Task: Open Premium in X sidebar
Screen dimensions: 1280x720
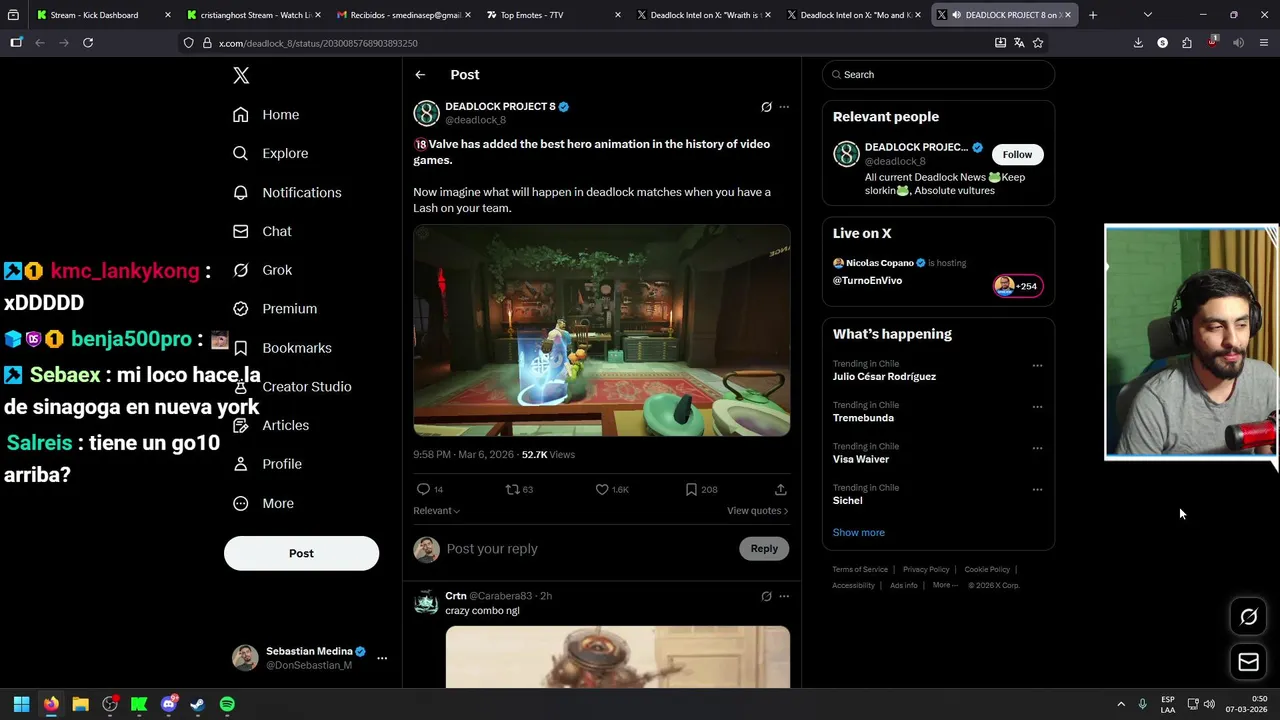Action: (x=275, y=309)
